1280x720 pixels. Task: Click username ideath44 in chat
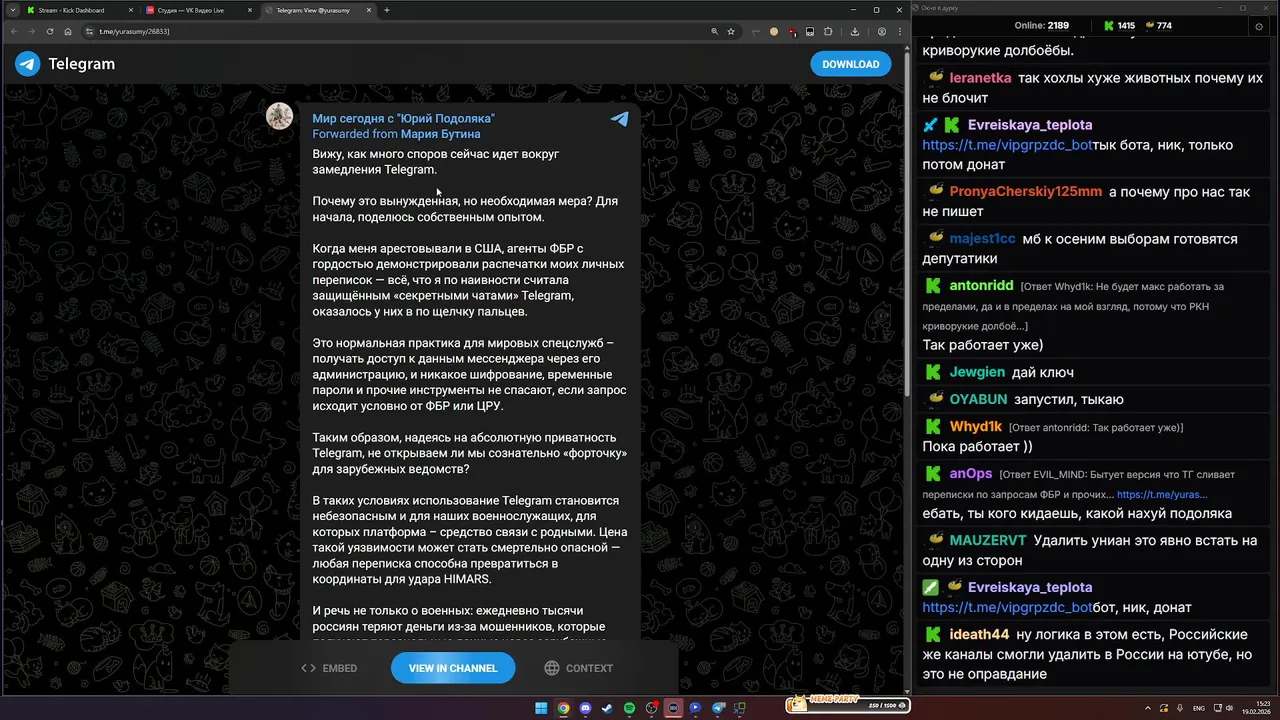click(x=979, y=635)
